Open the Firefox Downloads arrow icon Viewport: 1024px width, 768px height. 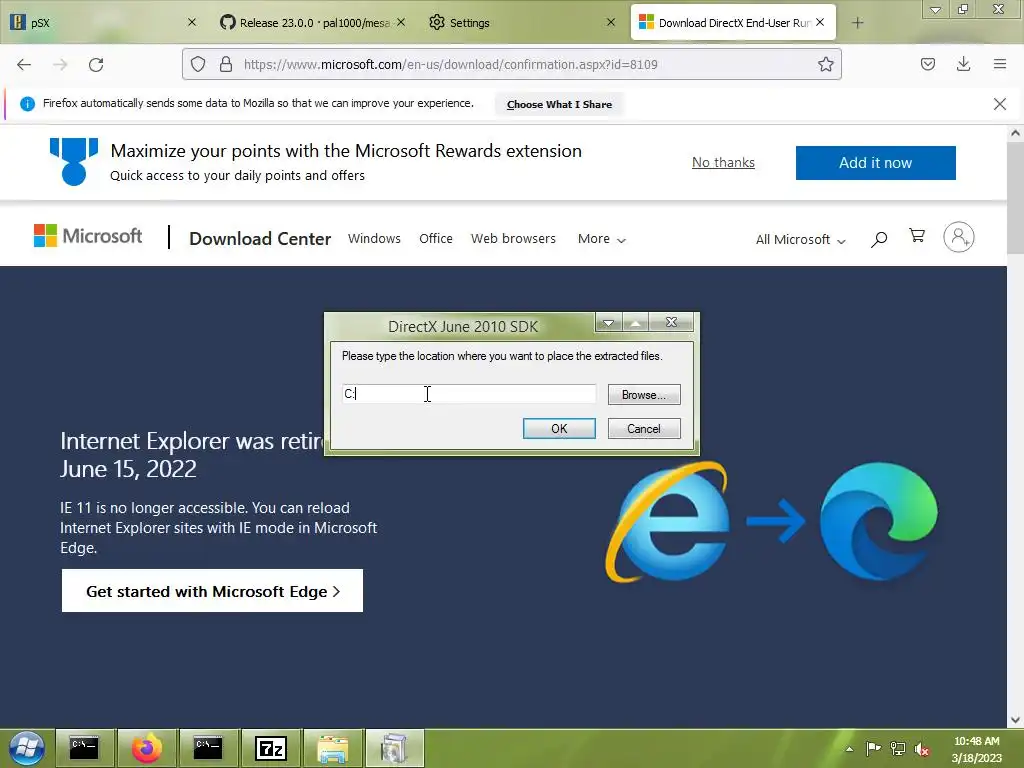point(963,64)
